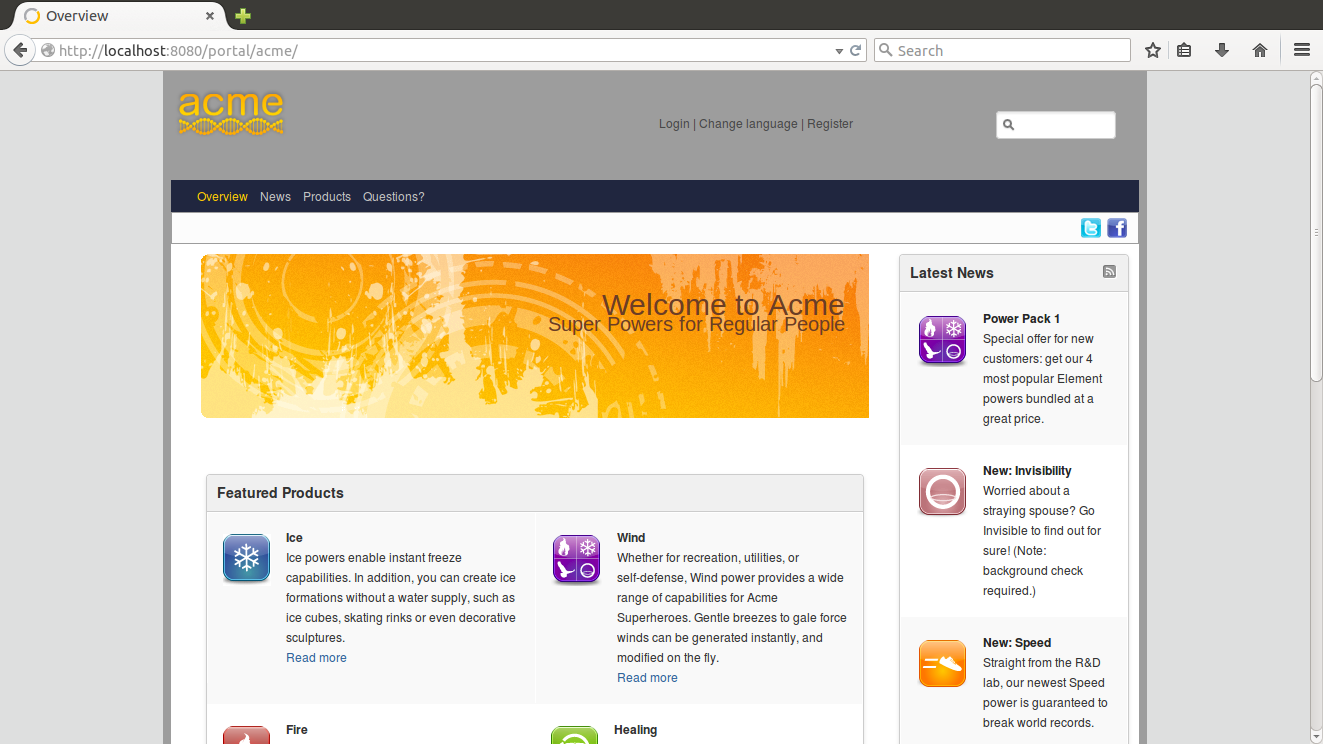The image size is (1323, 744).
Task: Click the orange Speed news icon
Action: (943, 664)
